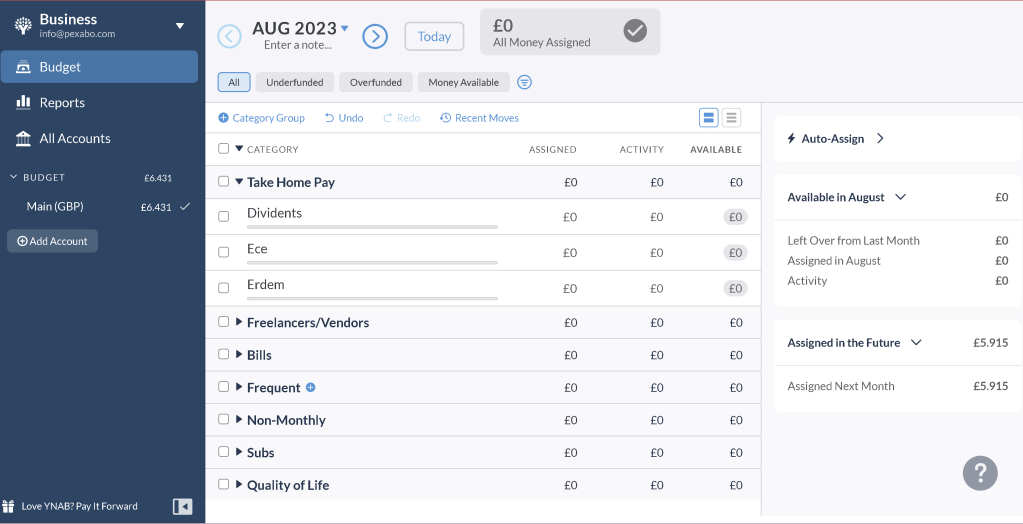
Task: Open the help question mark button
Action: coord(980,472)
